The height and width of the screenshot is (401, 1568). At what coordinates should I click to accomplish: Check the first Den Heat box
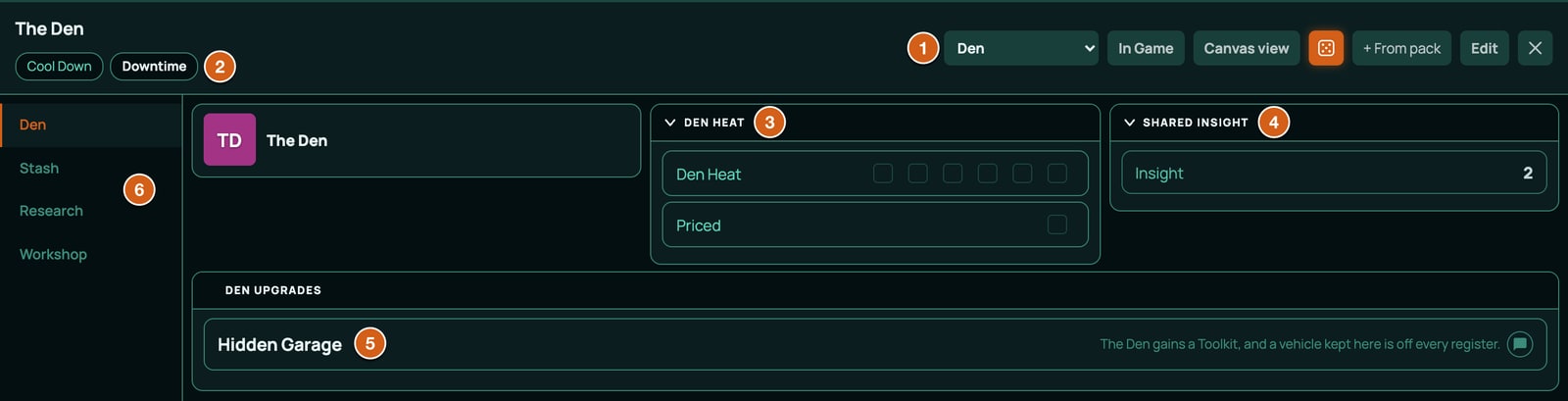(883, 174)
